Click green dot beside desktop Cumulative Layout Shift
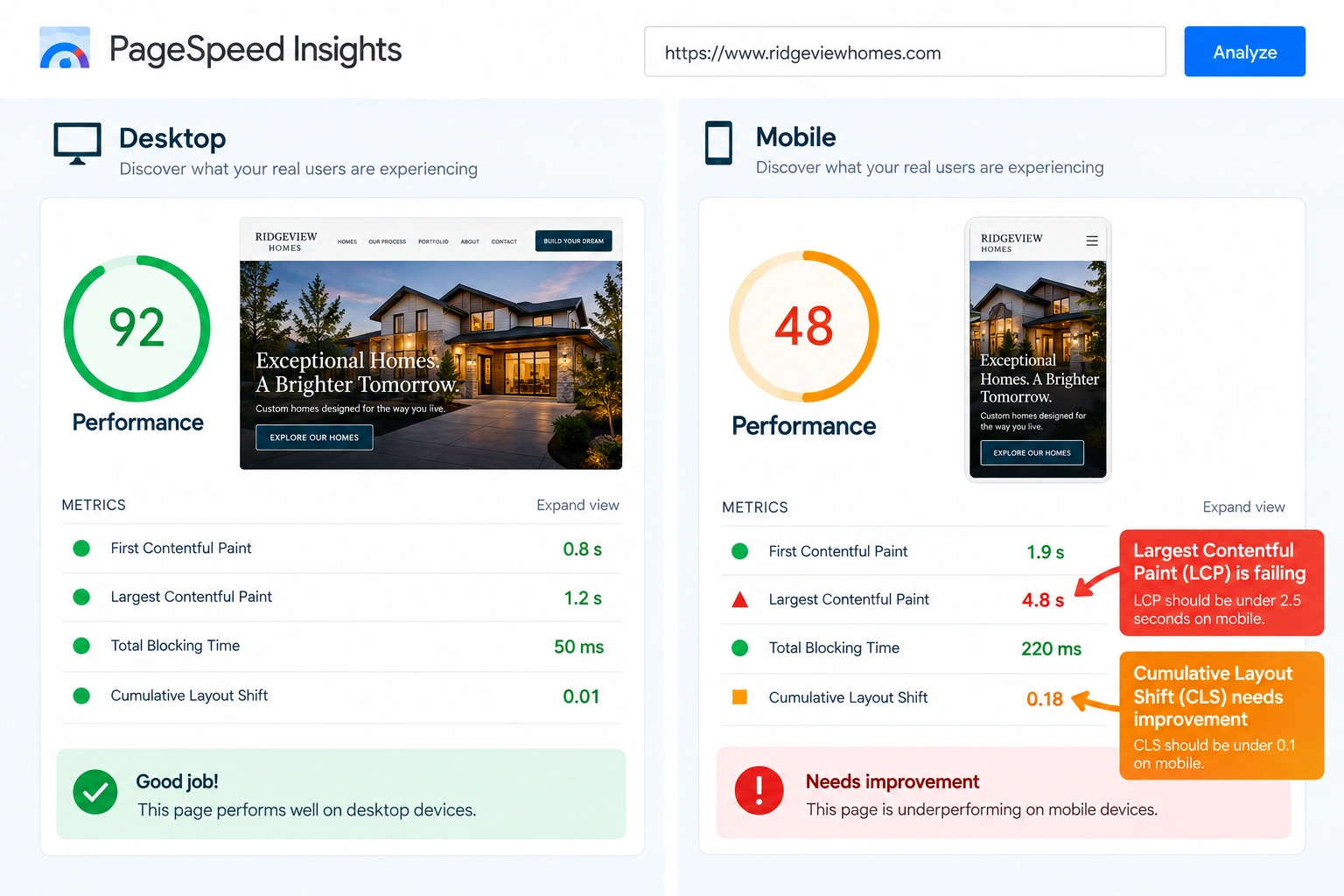The width and height of the screenshot is (1344, 896). tap(81, 696)
